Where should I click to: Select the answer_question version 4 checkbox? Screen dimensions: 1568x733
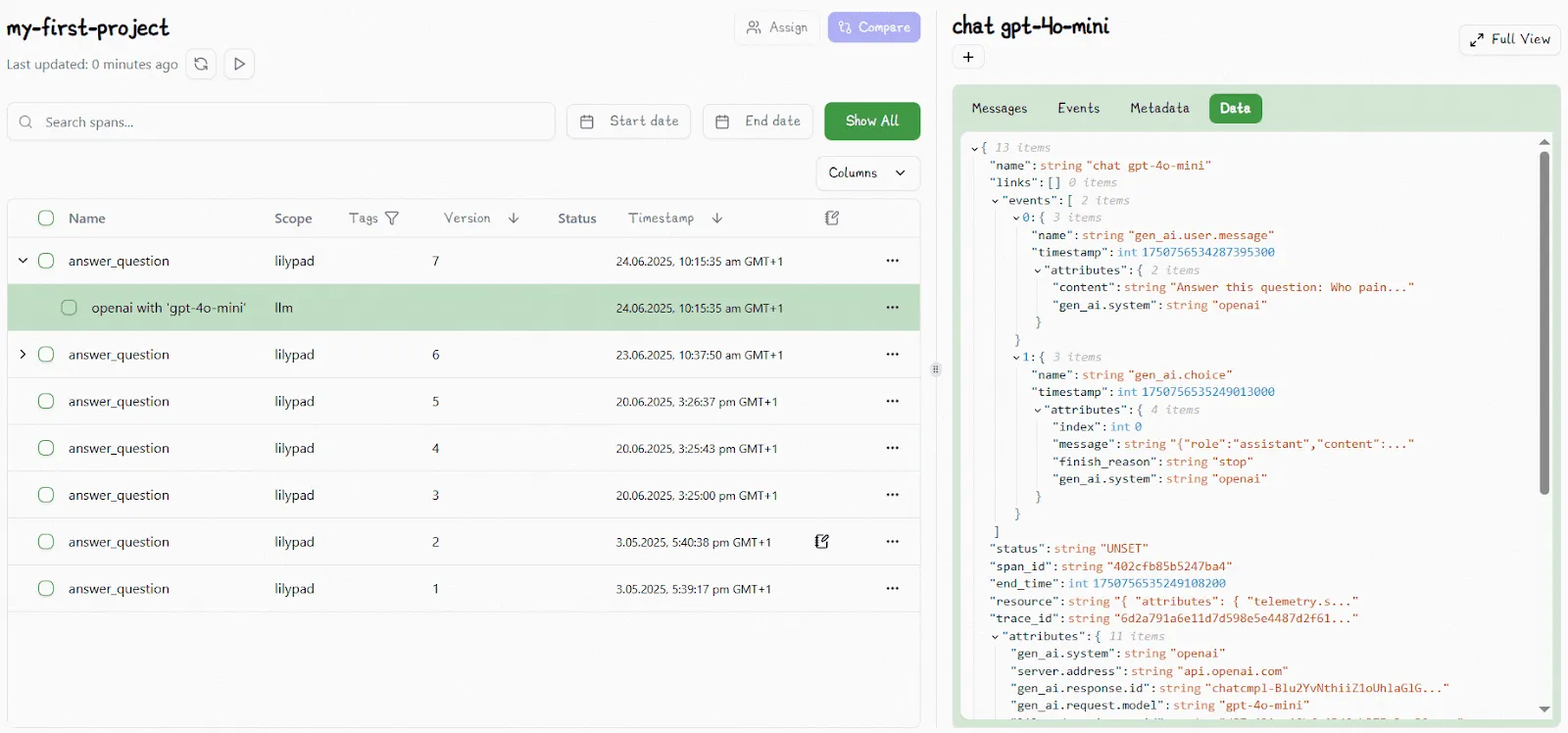point(46,448)
